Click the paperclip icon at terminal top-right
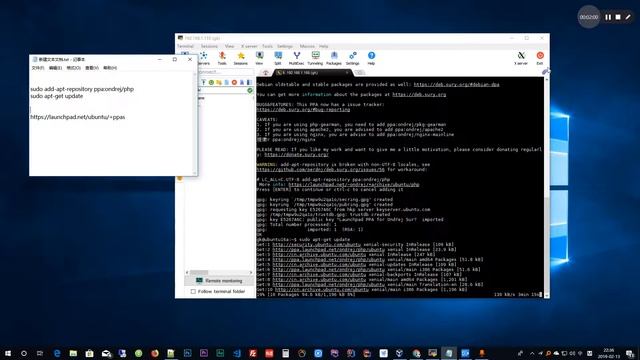The width and height of the screenshot is (640, 360). (546, 71)
